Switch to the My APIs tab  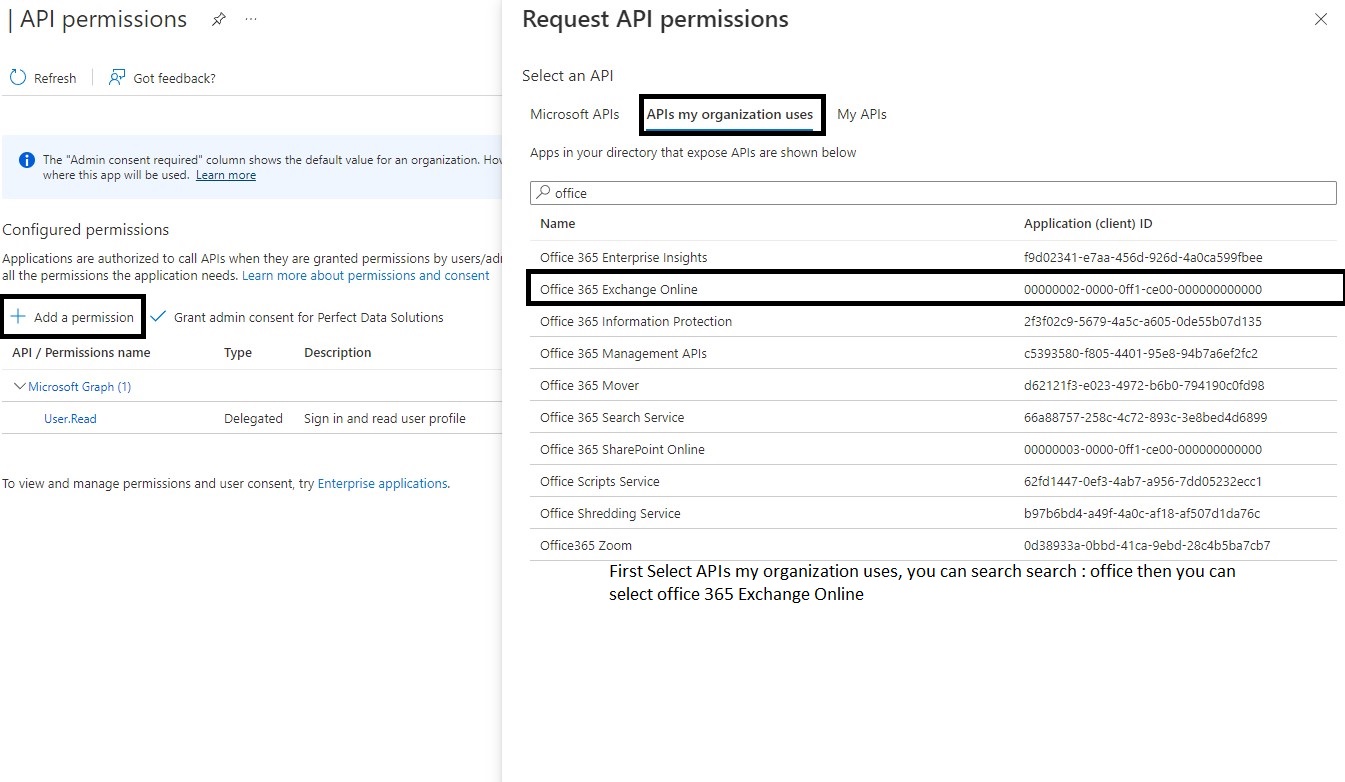(x=862, y=114)
